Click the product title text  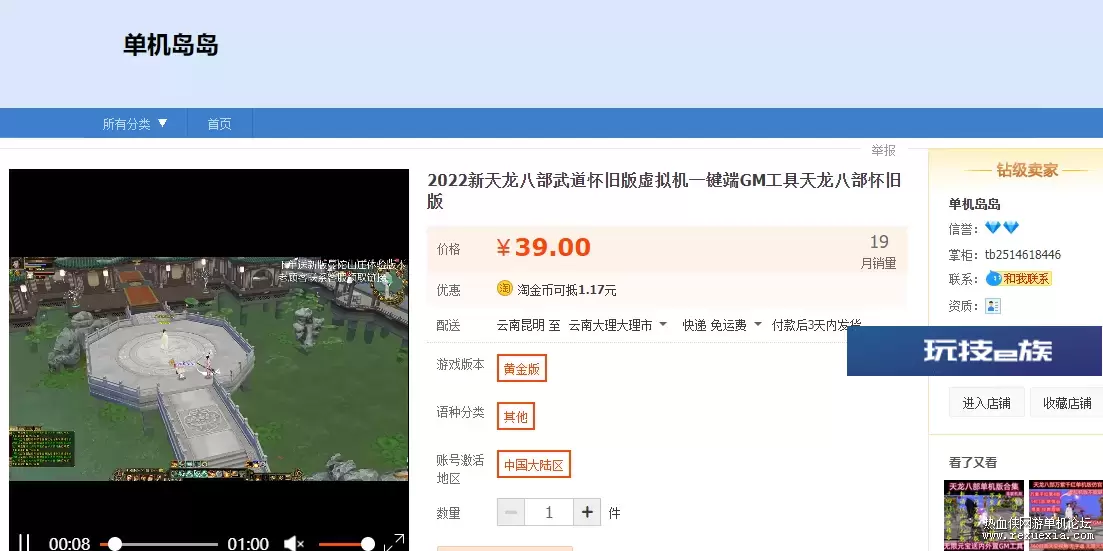click(x=663, y=191)
